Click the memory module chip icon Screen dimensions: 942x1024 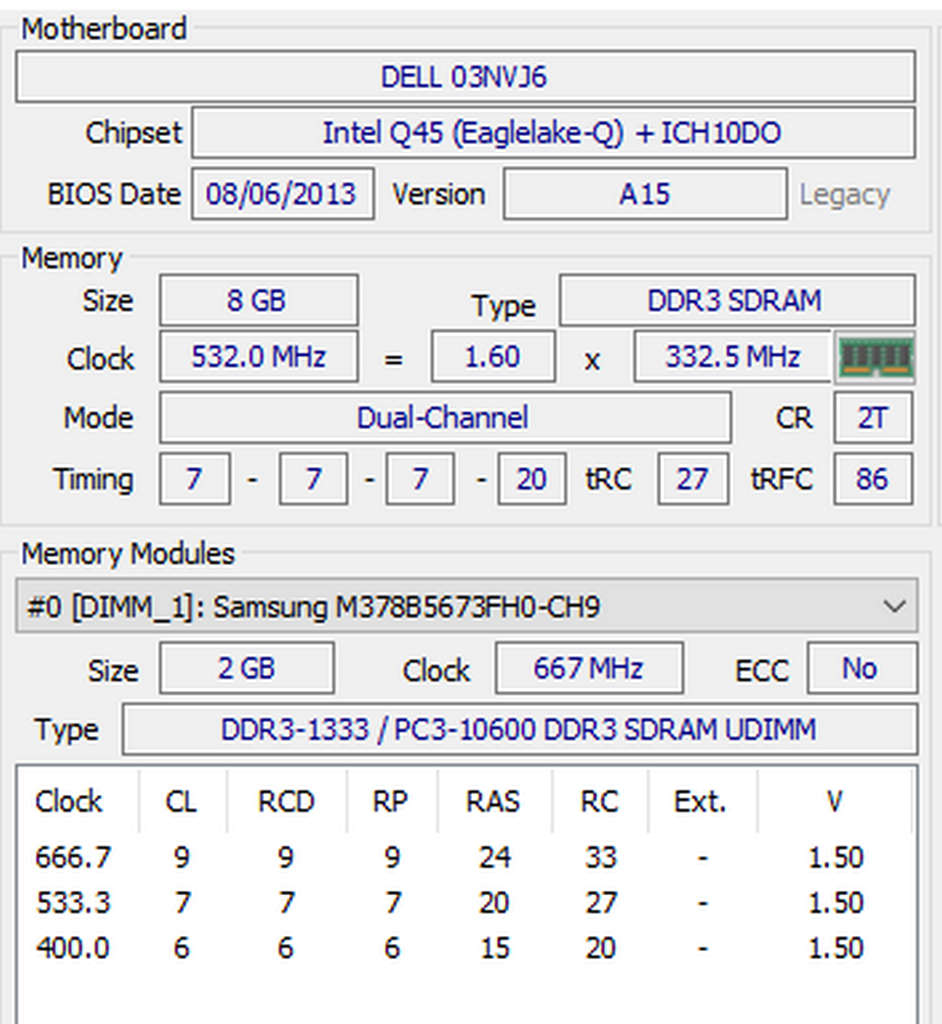(x=875, y=357)
